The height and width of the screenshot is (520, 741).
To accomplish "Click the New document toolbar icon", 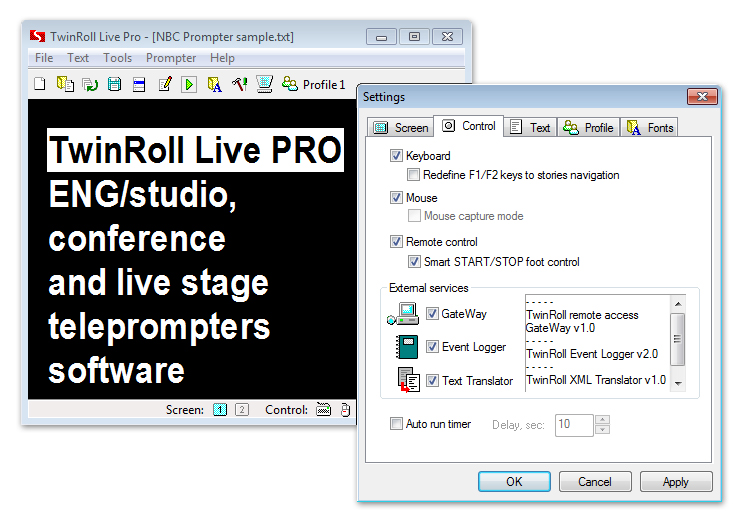I will point(40,85).
